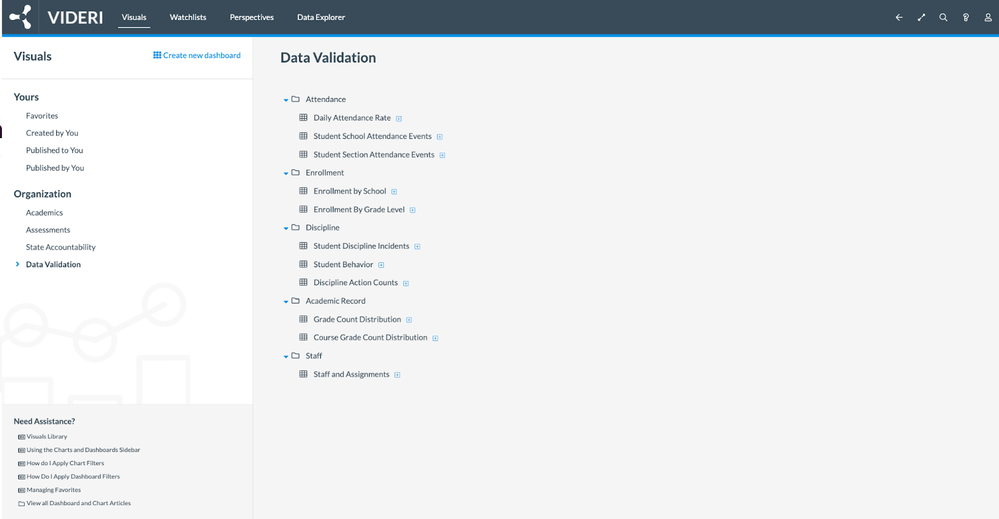Click plus icon next to Student Discipline Incidents
This screenshot has height=519, width=999.
click(417, 246)
